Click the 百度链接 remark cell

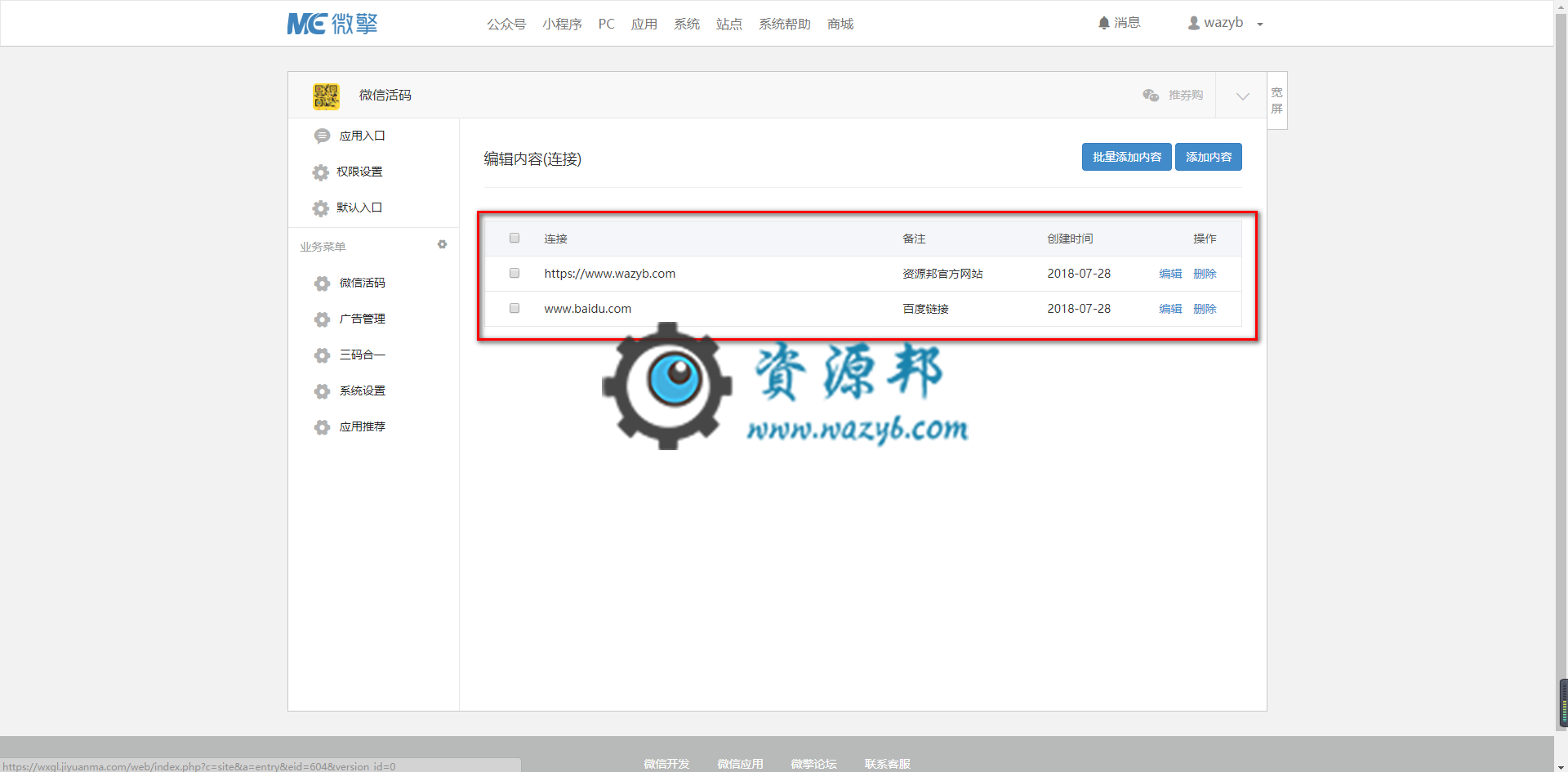(x=925, y=309)
